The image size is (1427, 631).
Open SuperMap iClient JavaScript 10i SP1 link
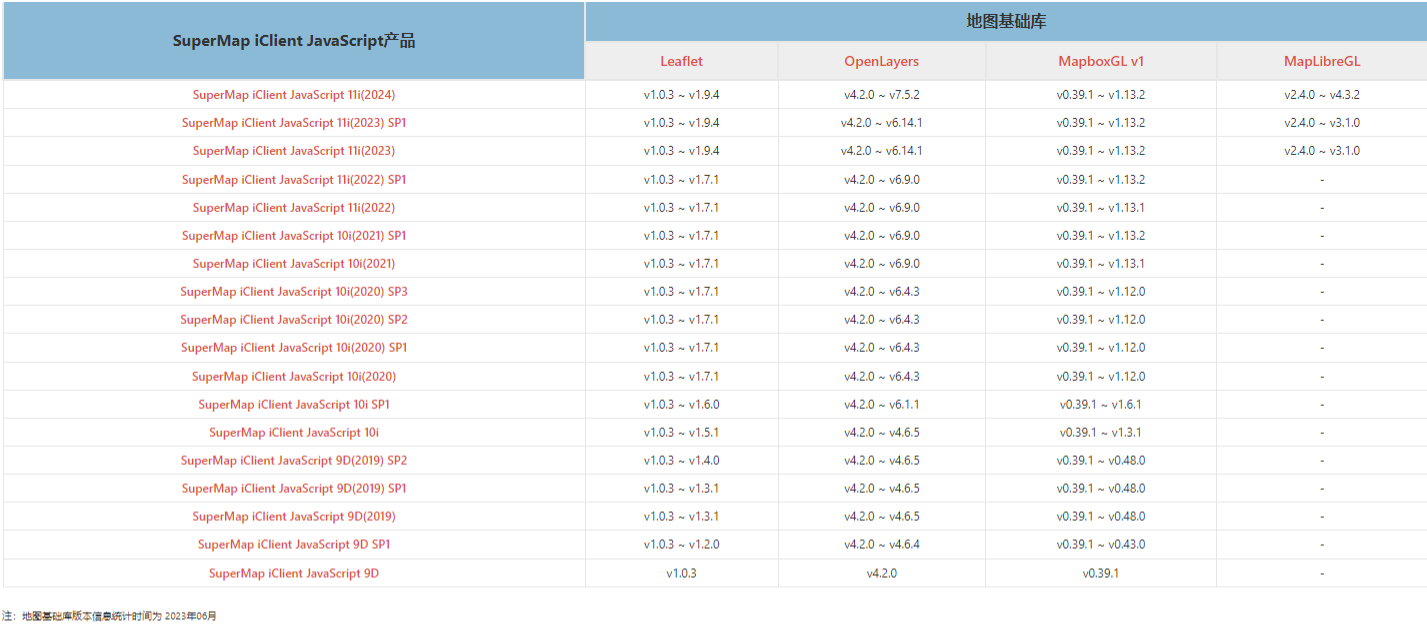[x=294, y=405]
